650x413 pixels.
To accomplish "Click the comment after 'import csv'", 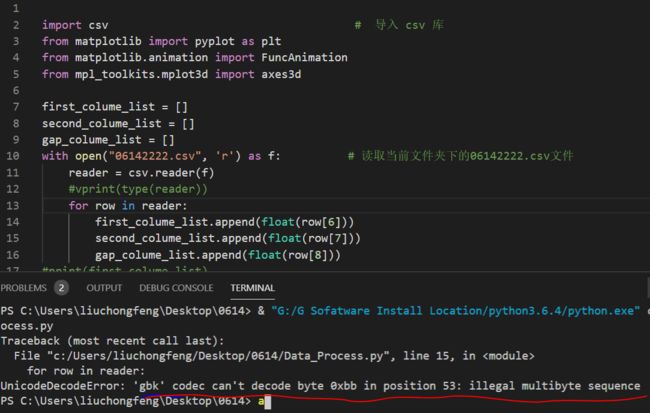I will click(400, 25).
